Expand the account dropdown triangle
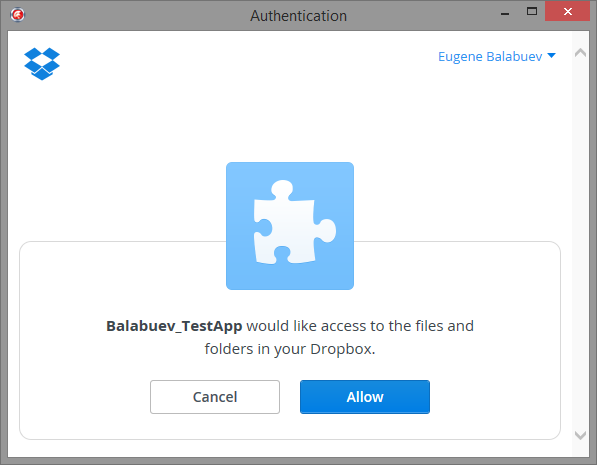Screen dimensions: 597x465 [x=551, y=56]
